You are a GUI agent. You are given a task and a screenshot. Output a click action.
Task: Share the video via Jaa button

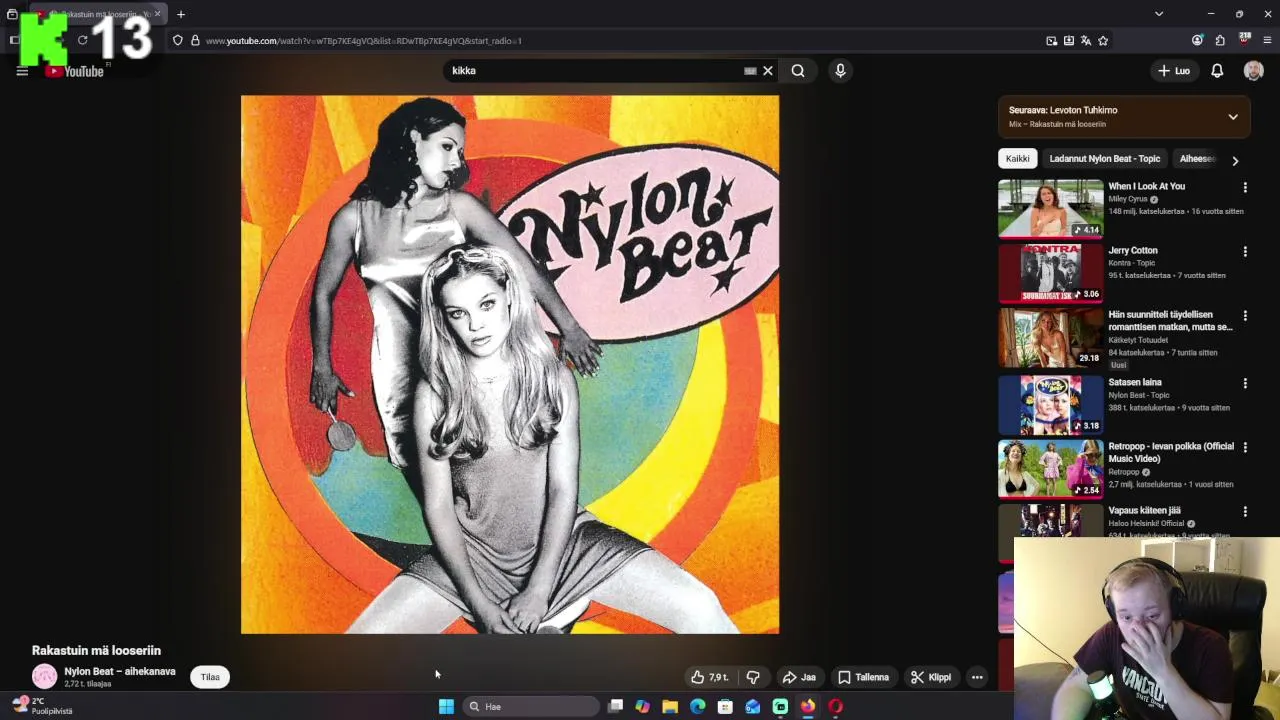799,677
